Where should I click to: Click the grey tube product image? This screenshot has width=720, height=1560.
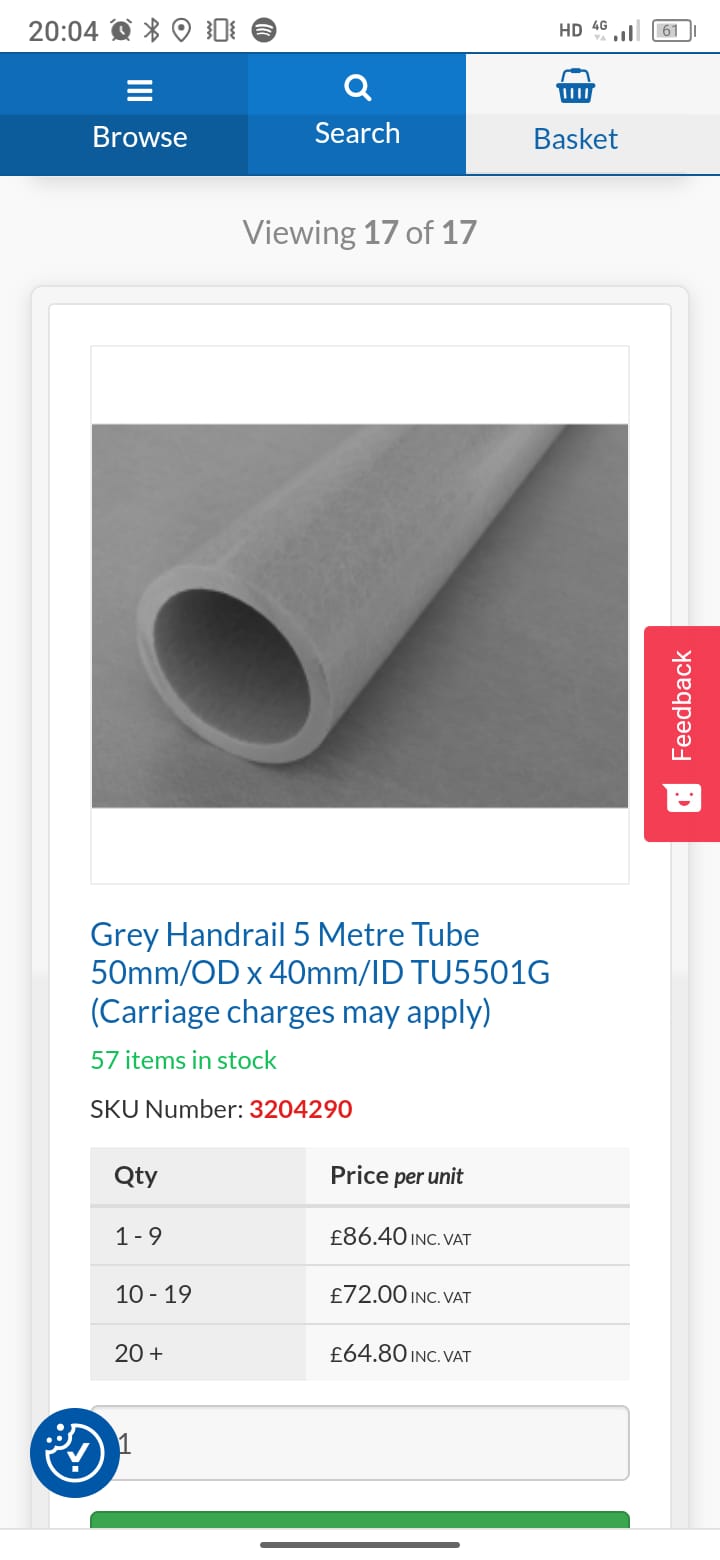pos(360,615)
